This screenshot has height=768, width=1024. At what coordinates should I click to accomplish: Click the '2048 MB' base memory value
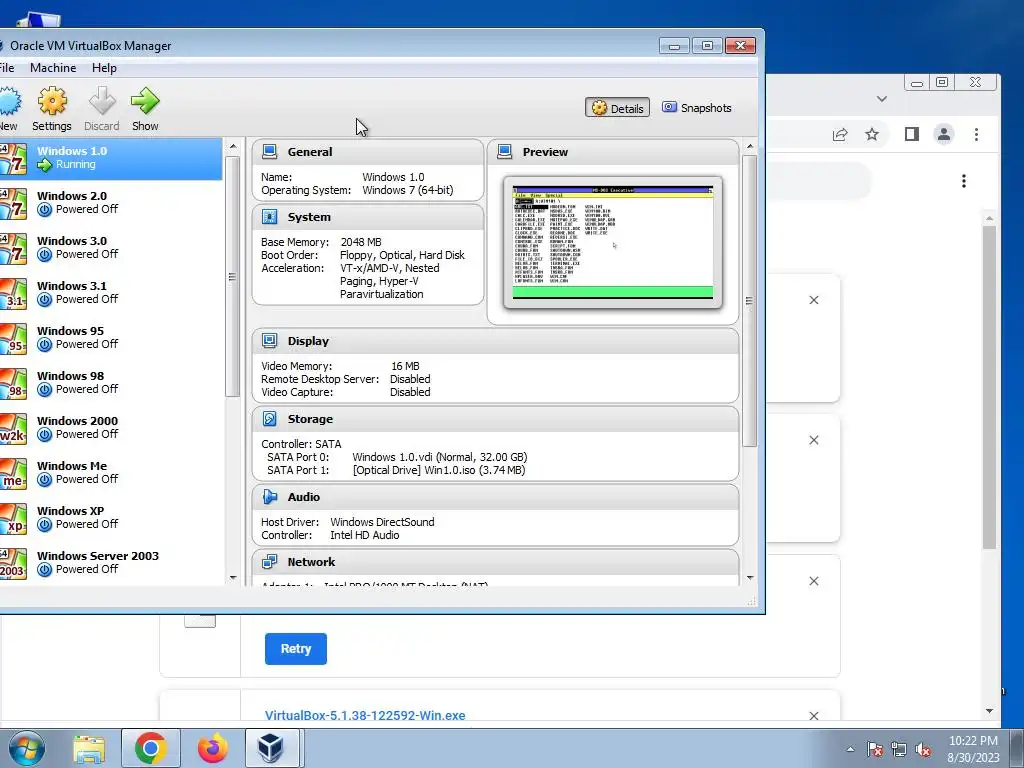360,242
